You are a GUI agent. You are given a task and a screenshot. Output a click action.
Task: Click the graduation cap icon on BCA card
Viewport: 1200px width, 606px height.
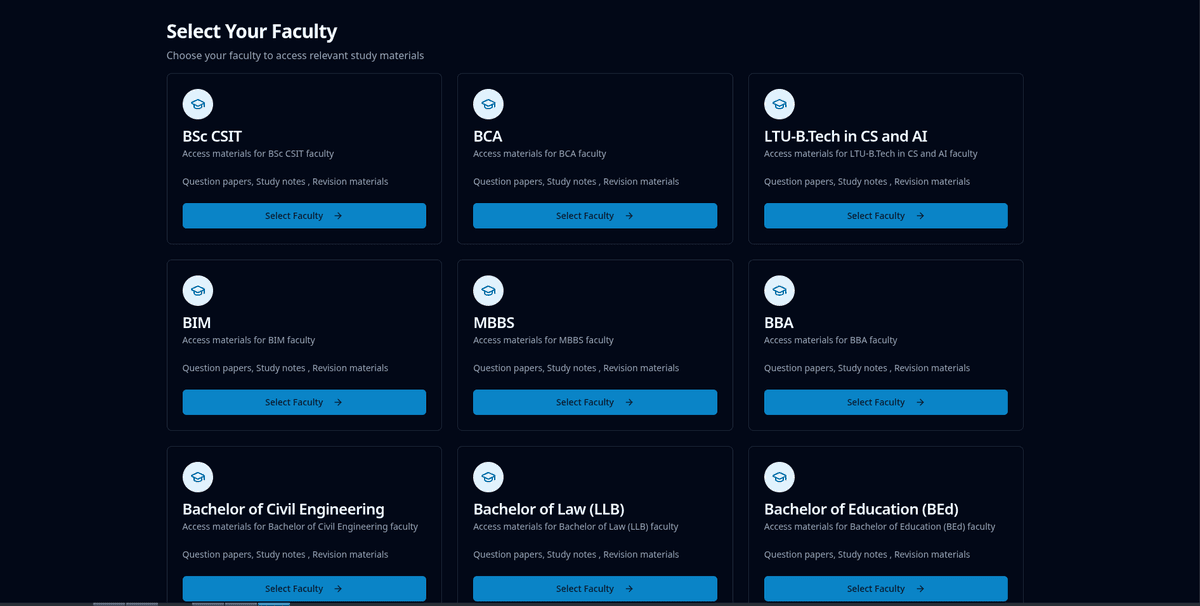point(488,103)
